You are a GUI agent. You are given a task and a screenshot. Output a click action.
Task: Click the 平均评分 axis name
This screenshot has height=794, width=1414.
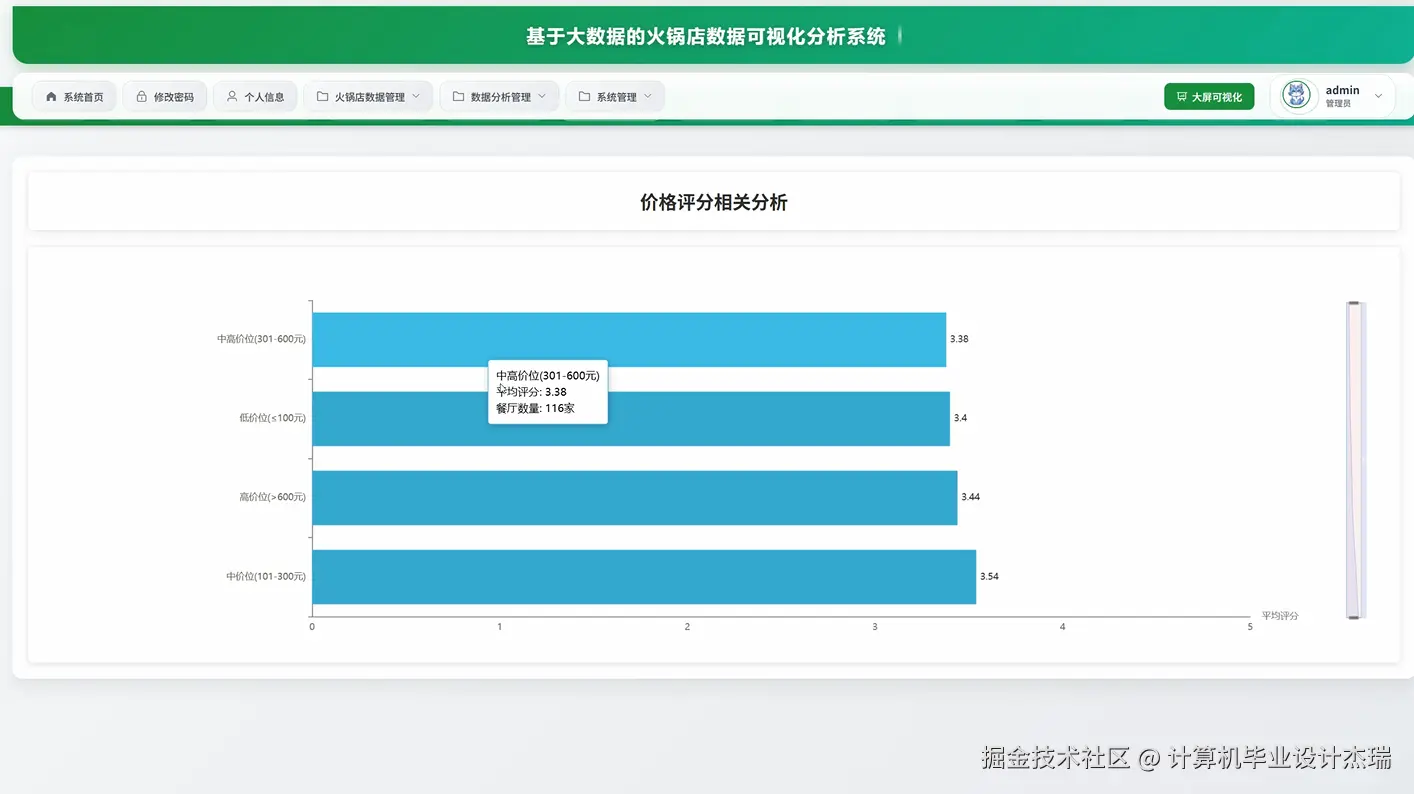click(x=1280, y=616)
